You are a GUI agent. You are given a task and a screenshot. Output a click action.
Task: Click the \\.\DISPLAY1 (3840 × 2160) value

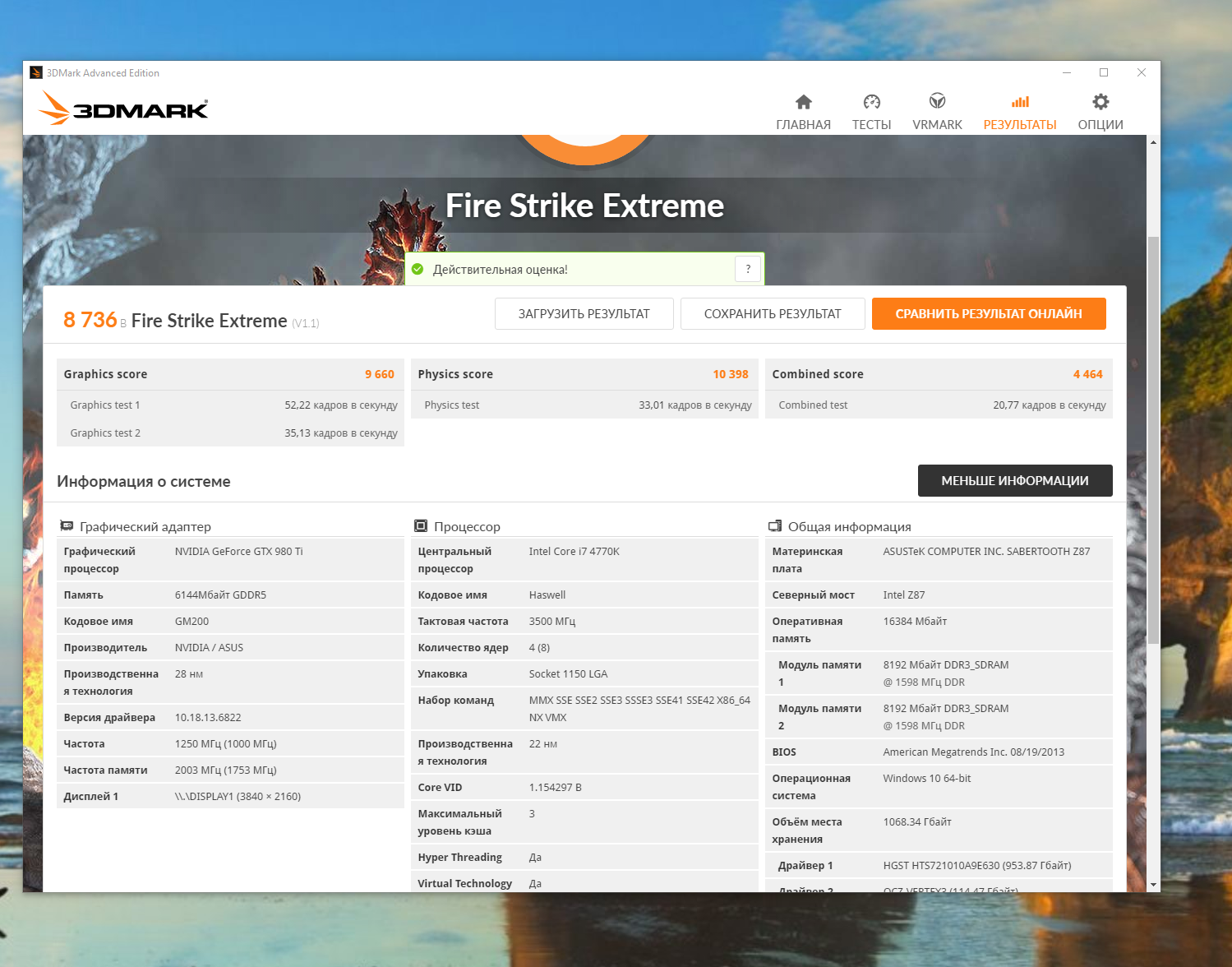point(238,797)
